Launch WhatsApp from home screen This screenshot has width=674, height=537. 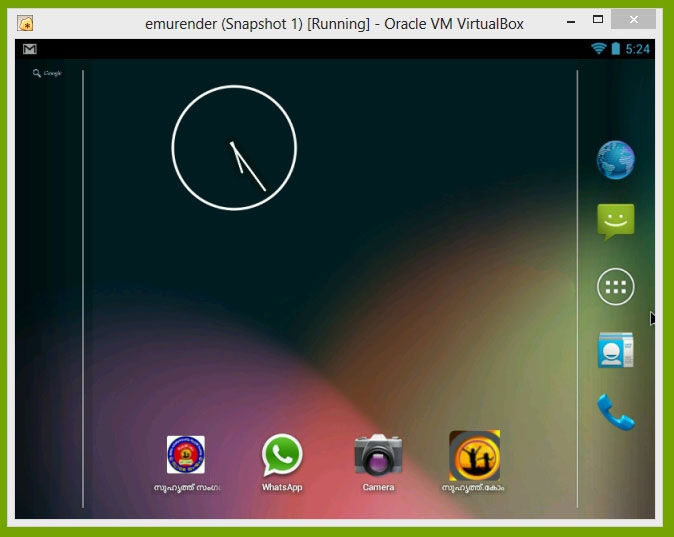point(282,455)
